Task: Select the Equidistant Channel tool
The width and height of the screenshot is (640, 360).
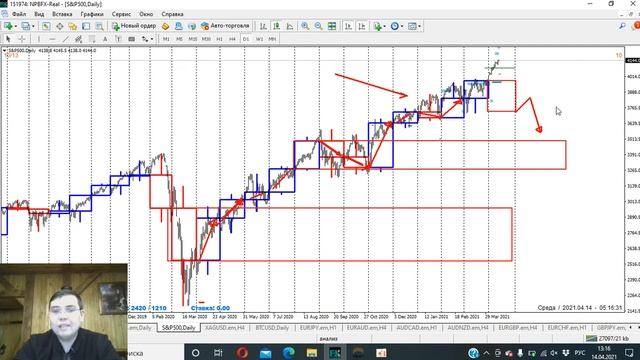Action: [79, 39]
